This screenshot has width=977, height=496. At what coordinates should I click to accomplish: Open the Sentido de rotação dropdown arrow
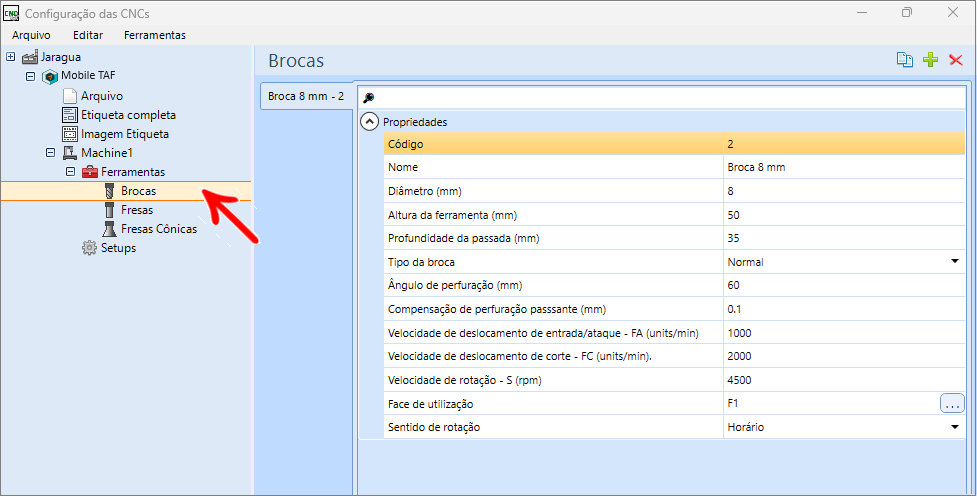(955, 427)
